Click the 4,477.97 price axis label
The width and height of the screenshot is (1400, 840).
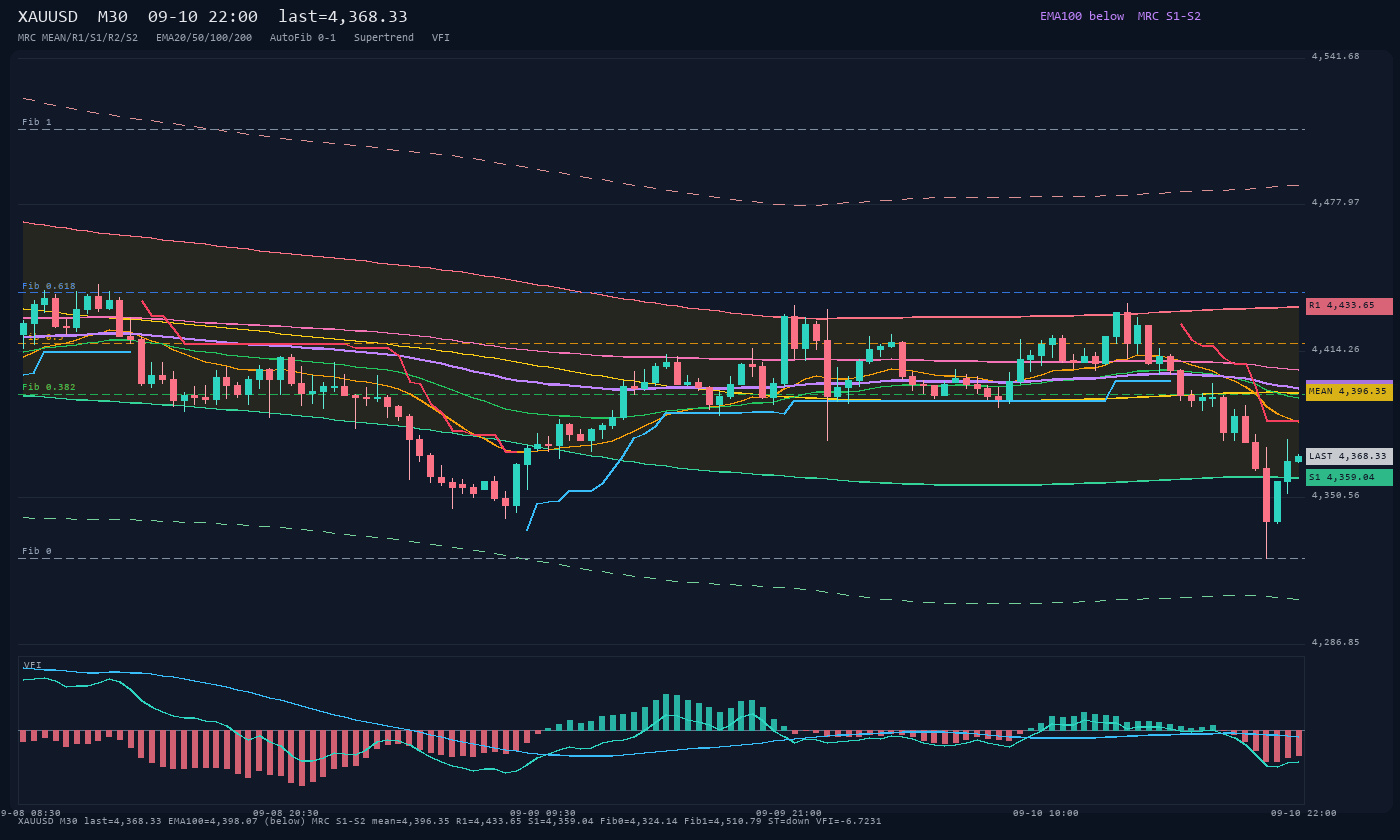pyautogui.click(x=1336, y=202)
